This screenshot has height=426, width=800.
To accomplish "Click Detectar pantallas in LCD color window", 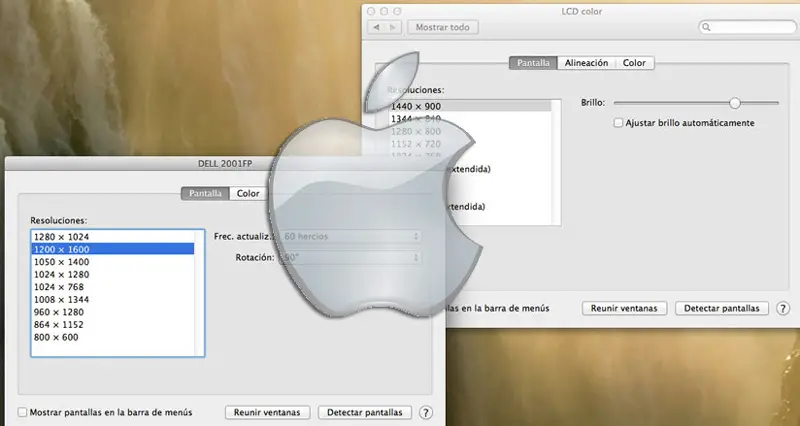I will [721, 308].
